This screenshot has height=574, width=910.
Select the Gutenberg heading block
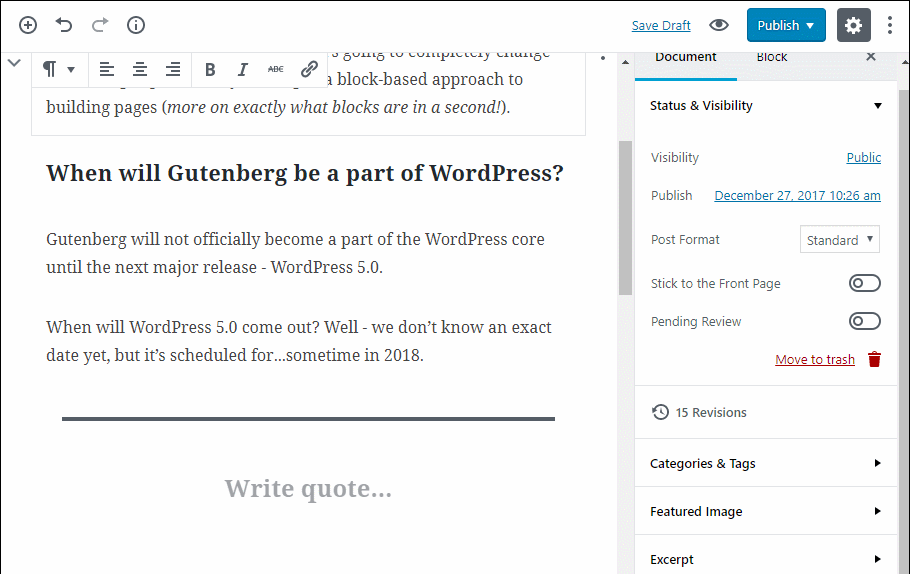(305, 173)
